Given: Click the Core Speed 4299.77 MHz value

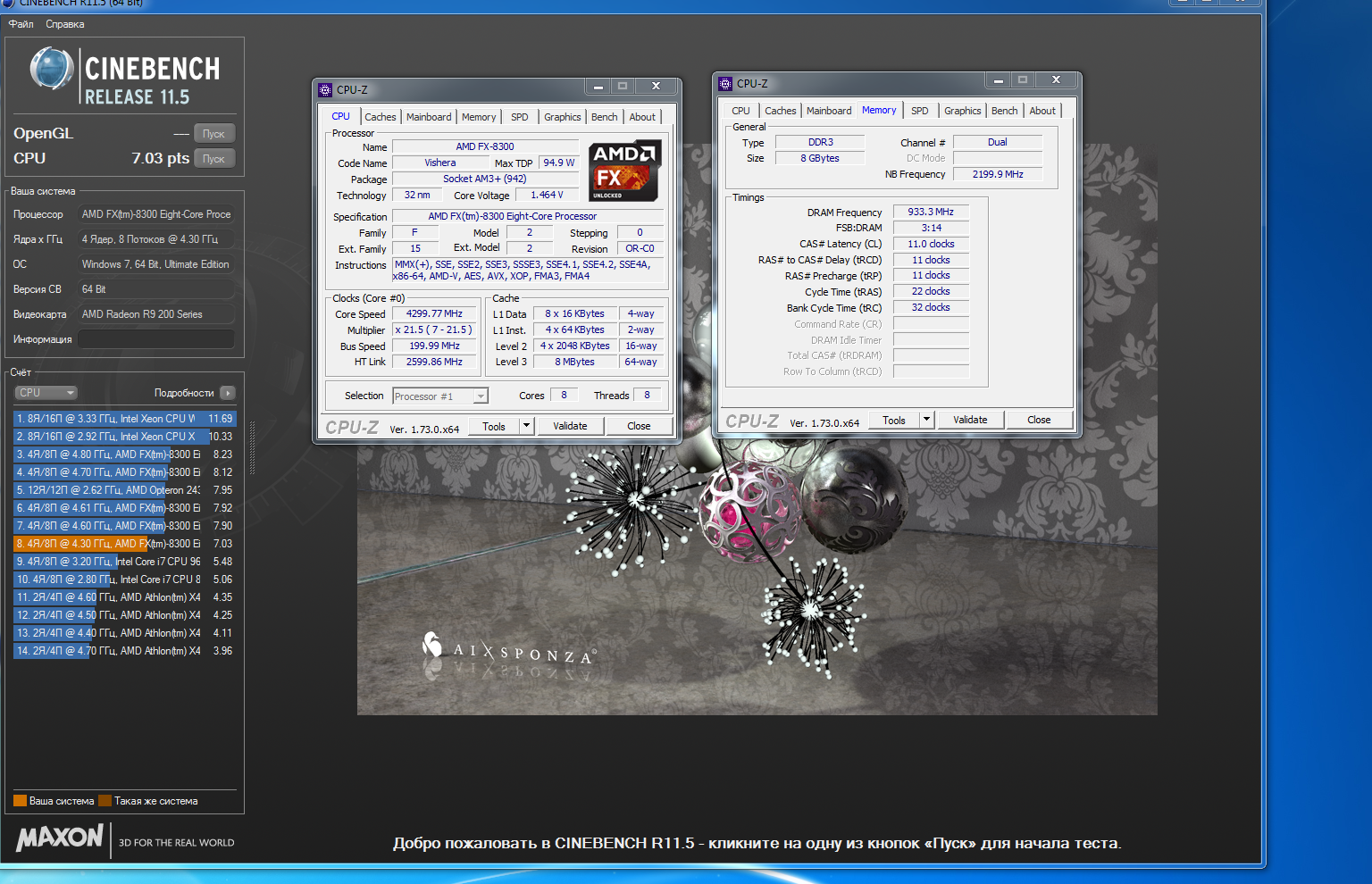Looking at the screenshot, I should (434, 314).
